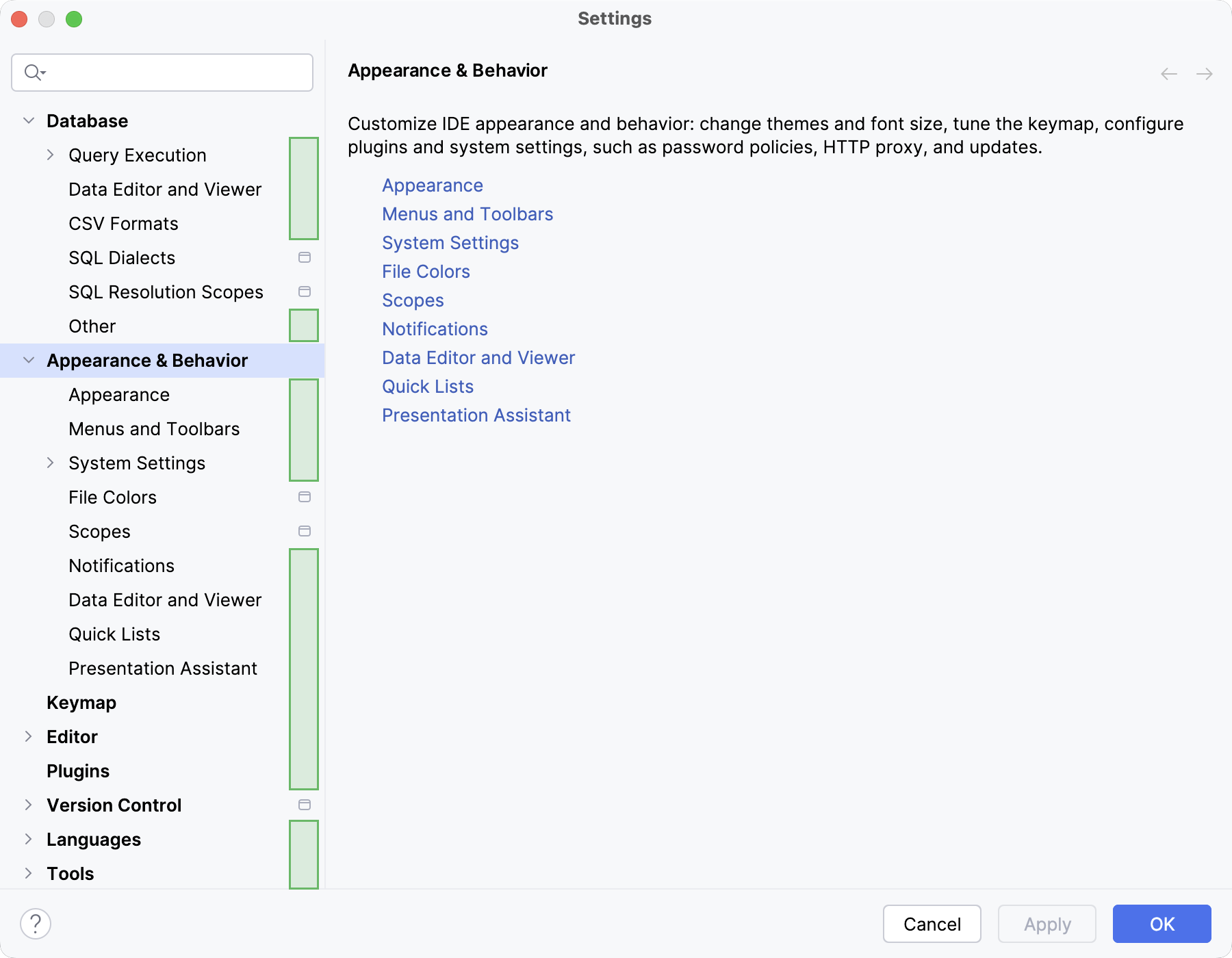
Task: Click the project-level icon beside Version Control
Action: click(x=305, y=805)
